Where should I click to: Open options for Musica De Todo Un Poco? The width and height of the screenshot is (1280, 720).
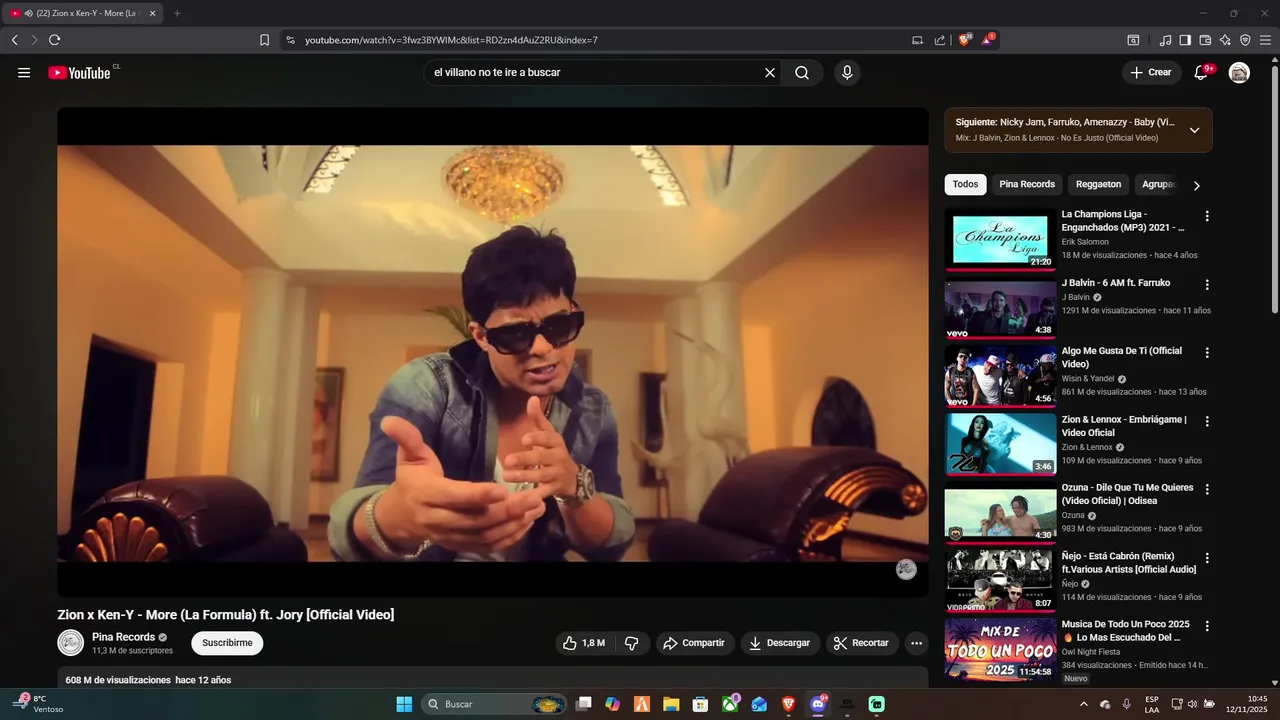pyautogui.click(x=1207, y=626)
